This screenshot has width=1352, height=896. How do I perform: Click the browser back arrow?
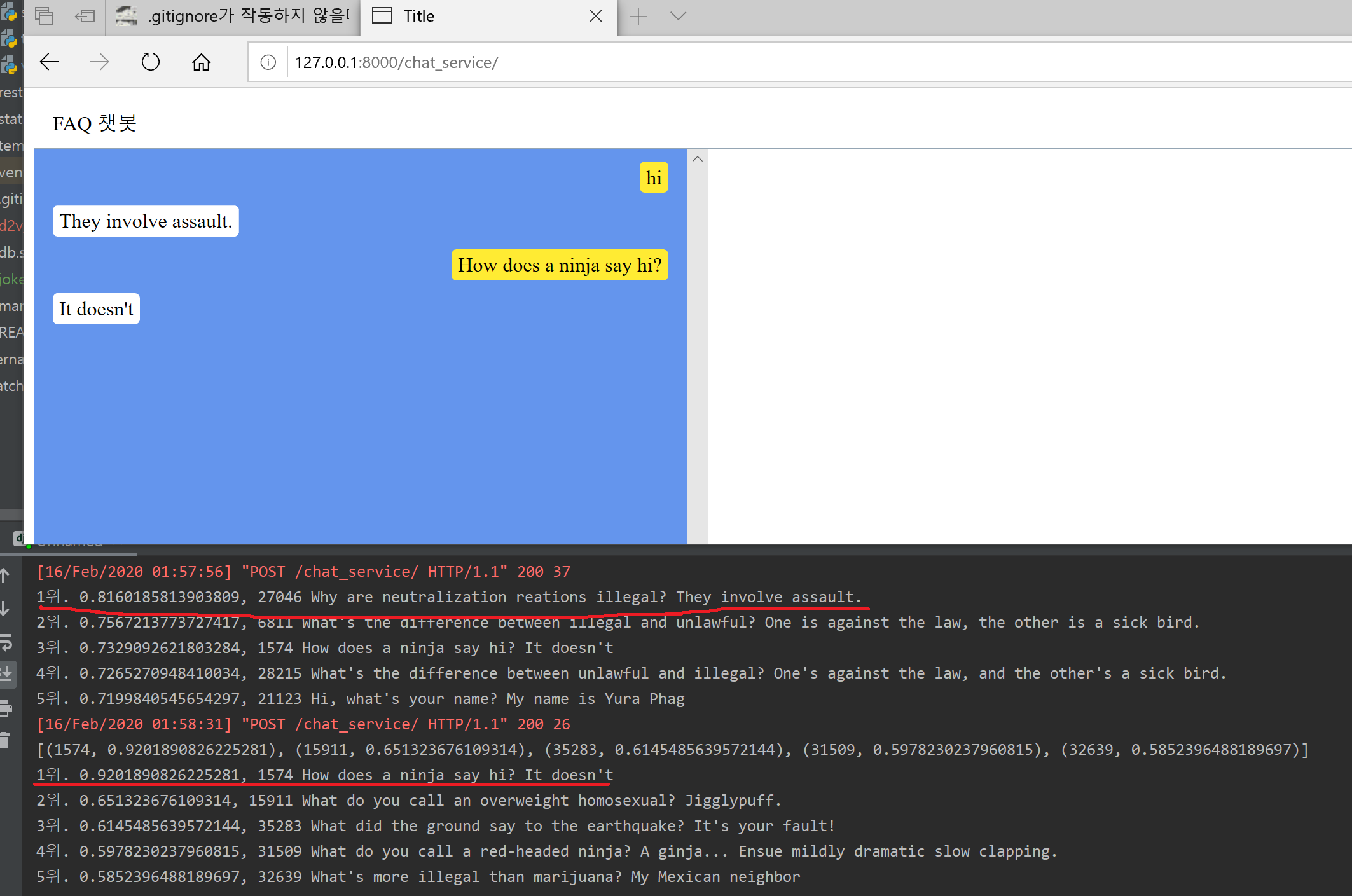click(49, 62)
